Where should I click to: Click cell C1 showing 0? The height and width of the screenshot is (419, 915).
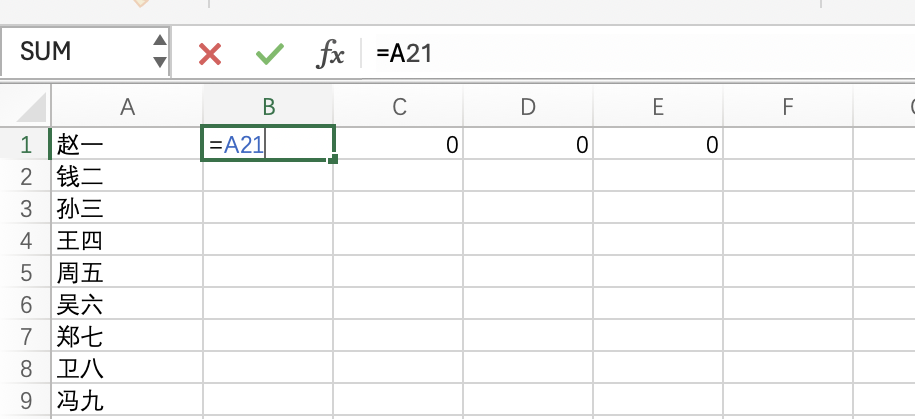click(x=398, y=145)
